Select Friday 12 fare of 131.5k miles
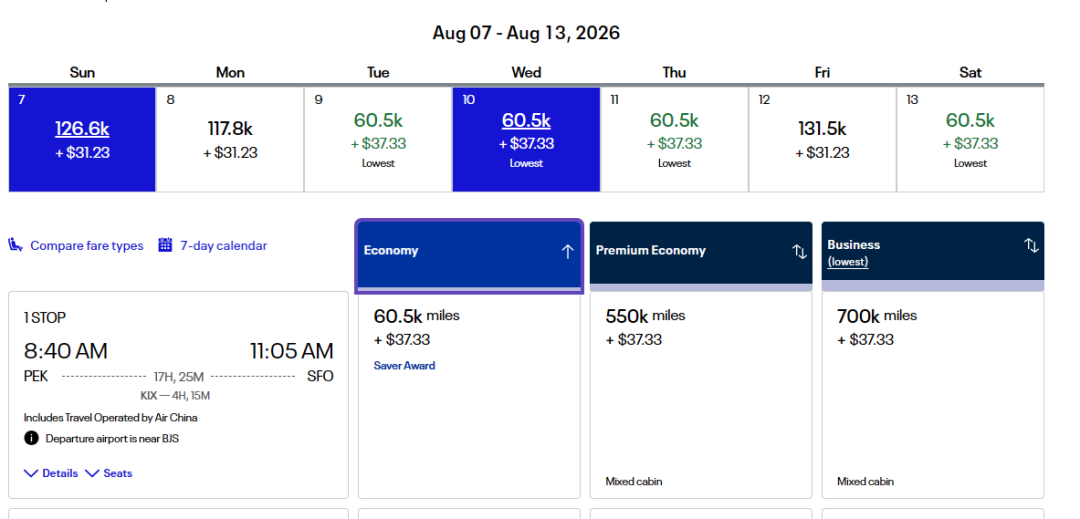Viewport: 1080px width, 519px height. [x=822, y=139]
